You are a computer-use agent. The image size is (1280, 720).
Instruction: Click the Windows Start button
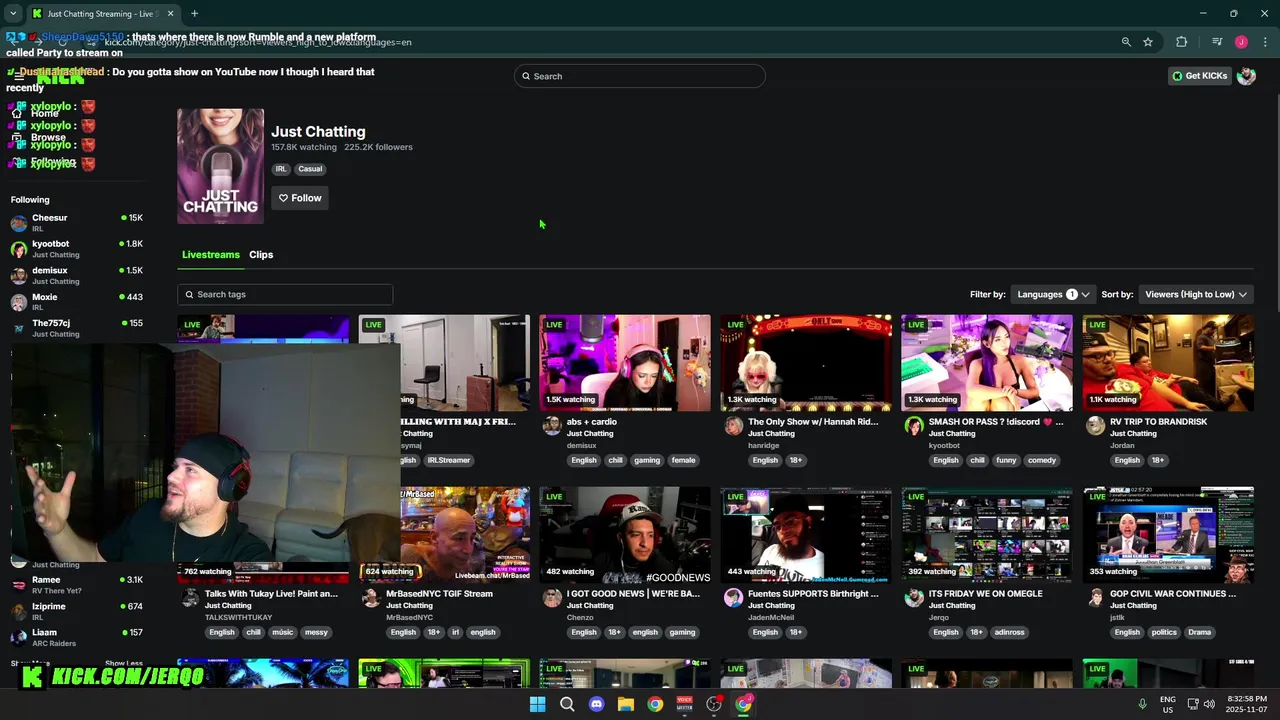click(537, 704)
